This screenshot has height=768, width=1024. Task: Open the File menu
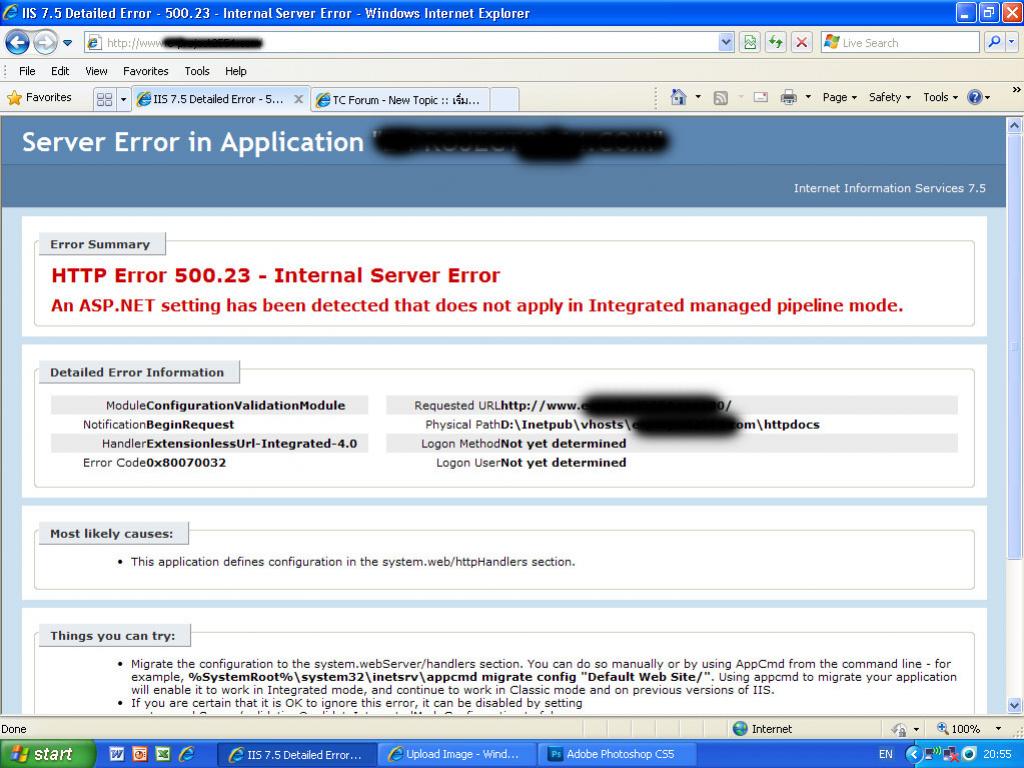coord(27,71)
